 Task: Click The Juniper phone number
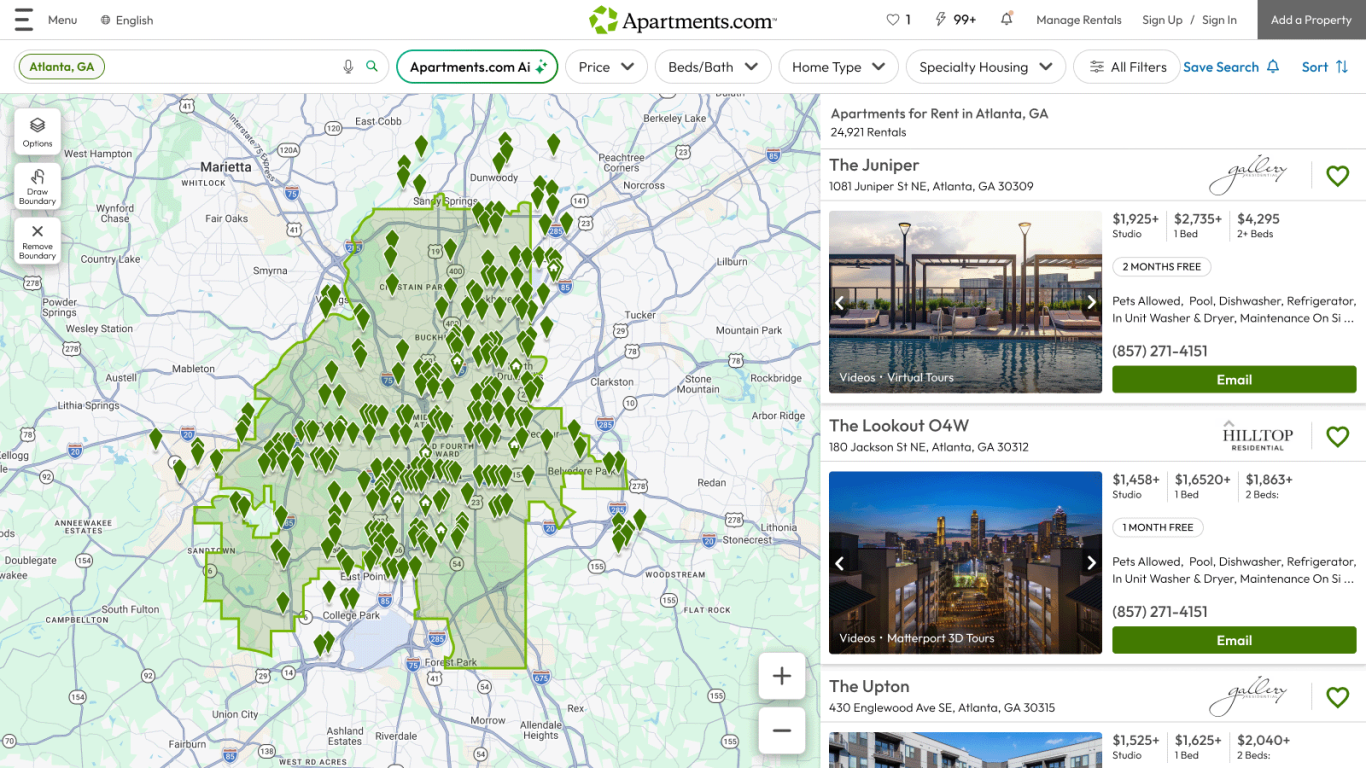point(1160,351)
